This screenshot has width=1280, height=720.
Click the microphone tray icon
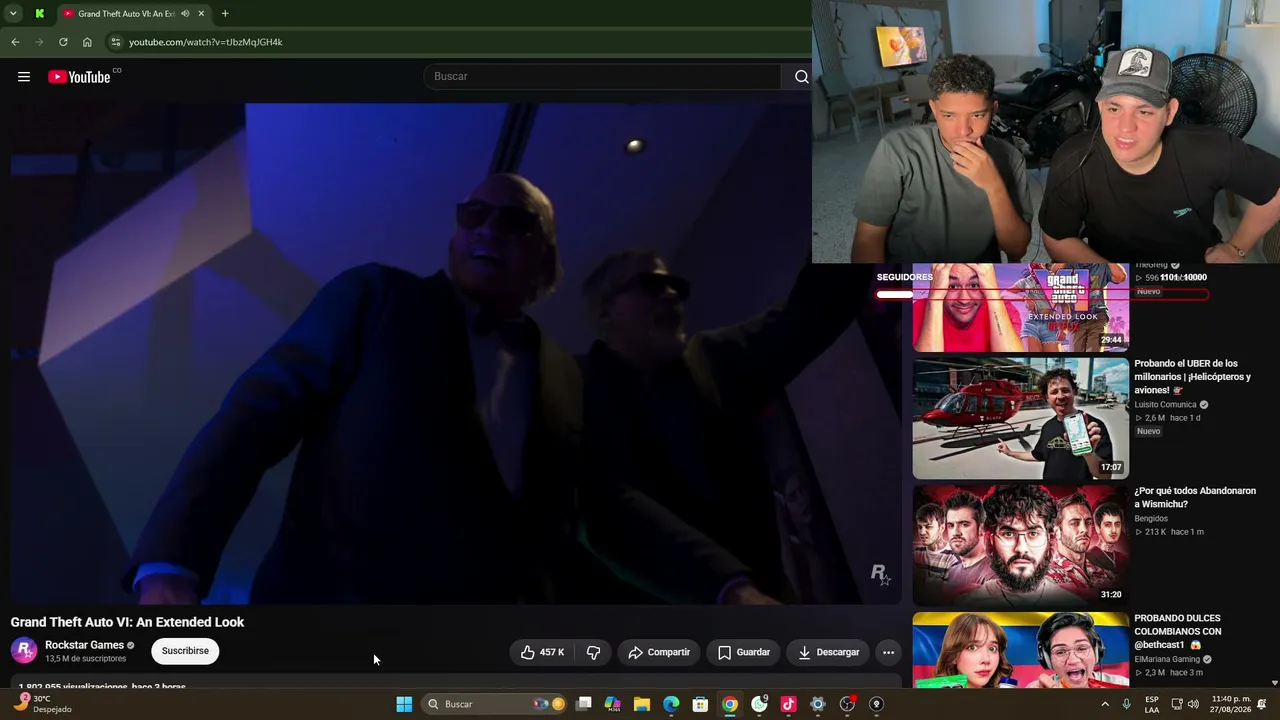point(1126,704)
